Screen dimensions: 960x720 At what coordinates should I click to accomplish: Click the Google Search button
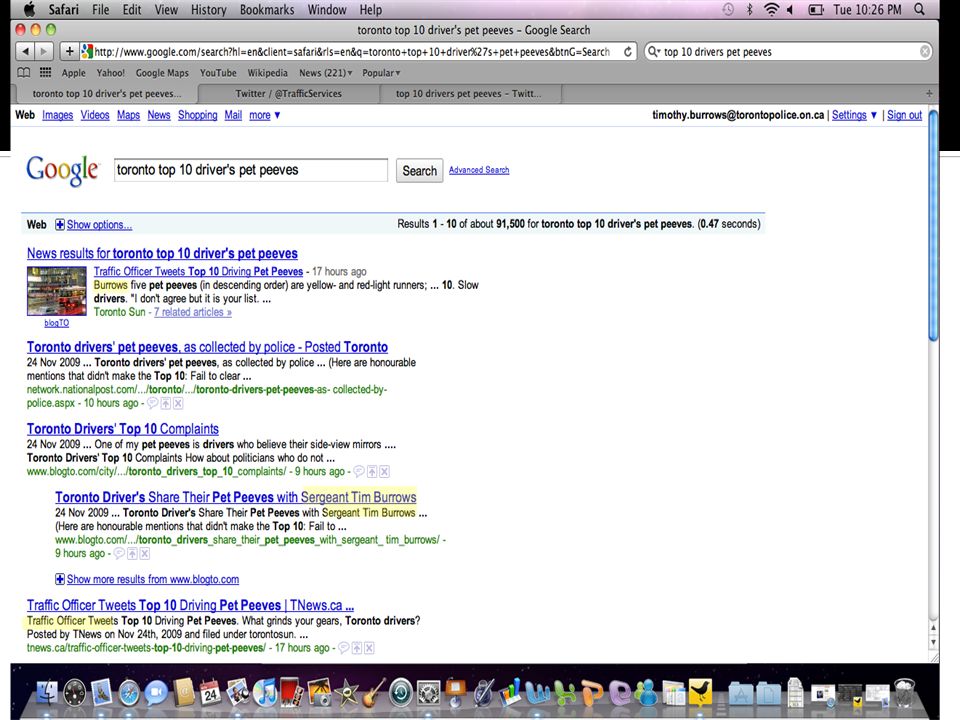(419, 171)
